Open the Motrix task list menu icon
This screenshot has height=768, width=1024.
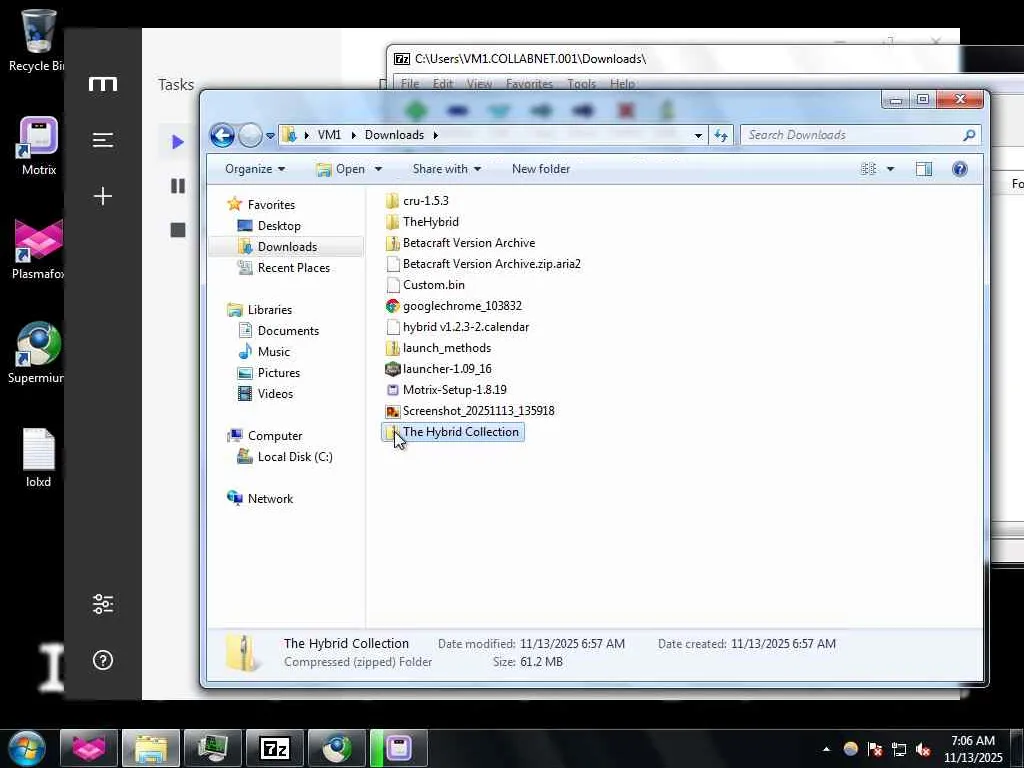(103, 140)
